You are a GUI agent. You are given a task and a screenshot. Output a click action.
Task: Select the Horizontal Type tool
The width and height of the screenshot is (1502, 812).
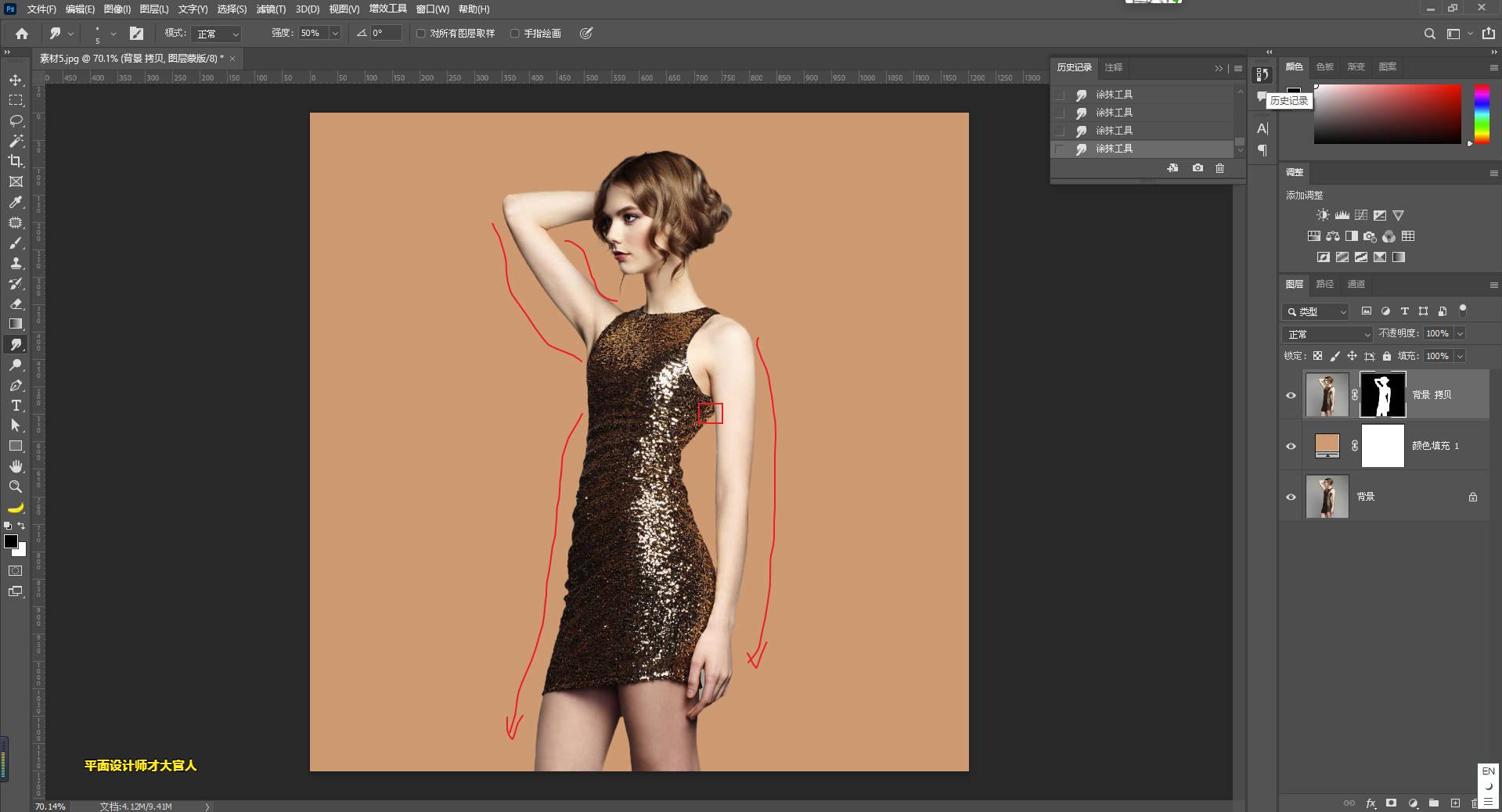pyautogui.click(x=16, y=405)
